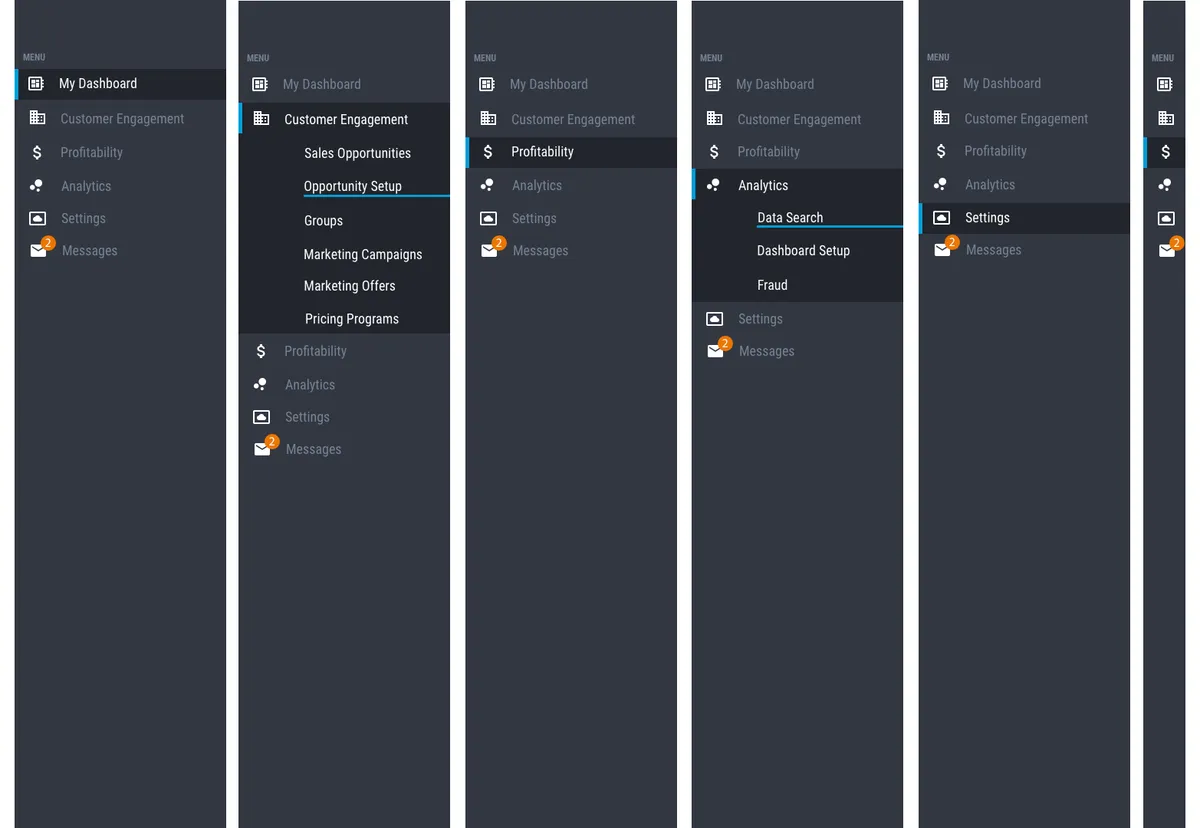
Task: Click the Sales Opportunities link
Action: (357, 153)
